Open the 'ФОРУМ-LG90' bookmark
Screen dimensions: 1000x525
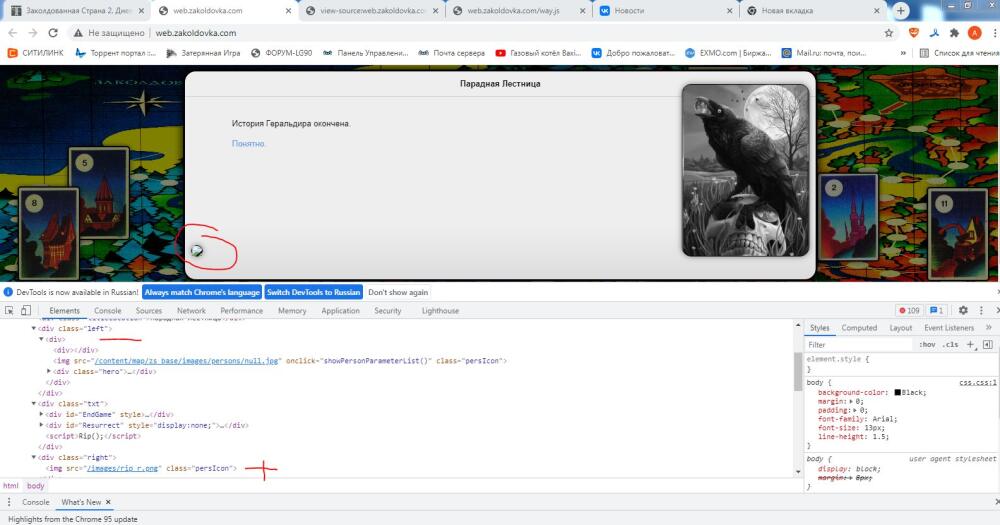click(281, 53)
